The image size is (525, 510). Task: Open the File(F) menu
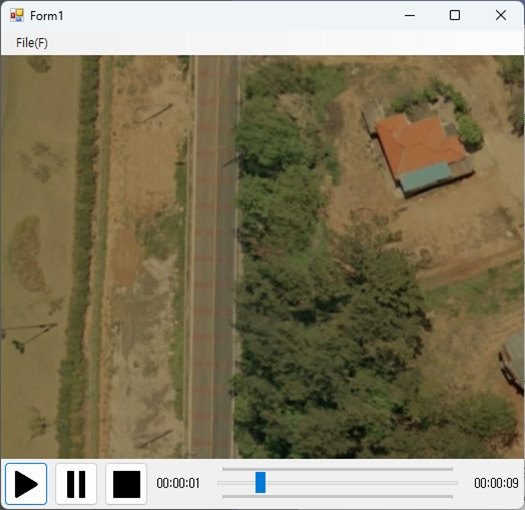[x=32, y=43]
